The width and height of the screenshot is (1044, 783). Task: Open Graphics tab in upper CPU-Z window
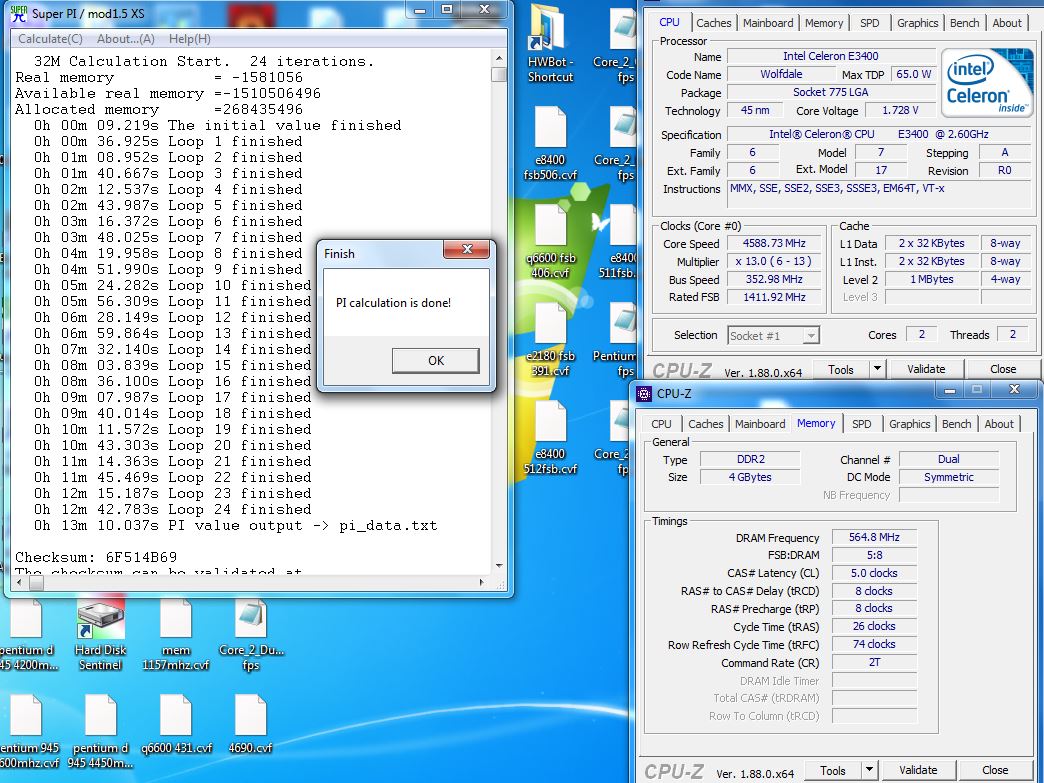pos(917,23)
